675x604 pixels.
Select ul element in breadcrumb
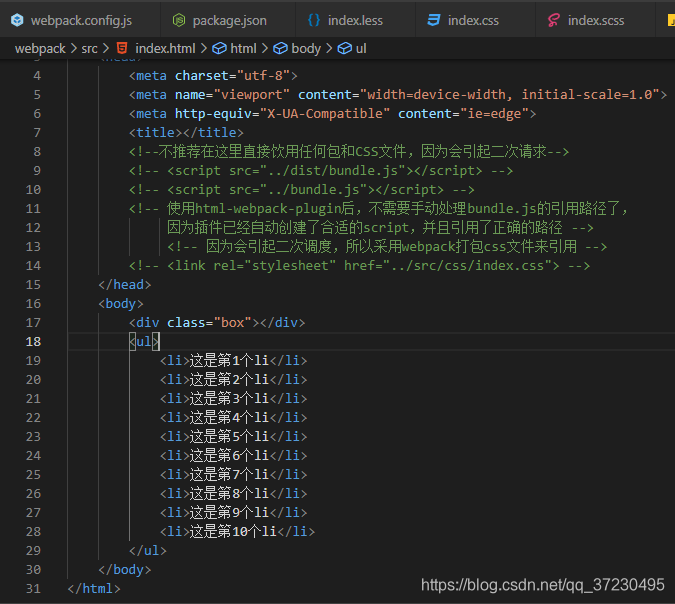tap(361, 48)
